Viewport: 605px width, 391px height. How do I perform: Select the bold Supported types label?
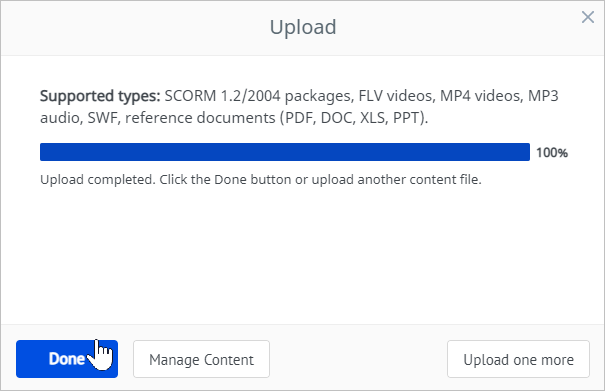[x=100, y=96]
